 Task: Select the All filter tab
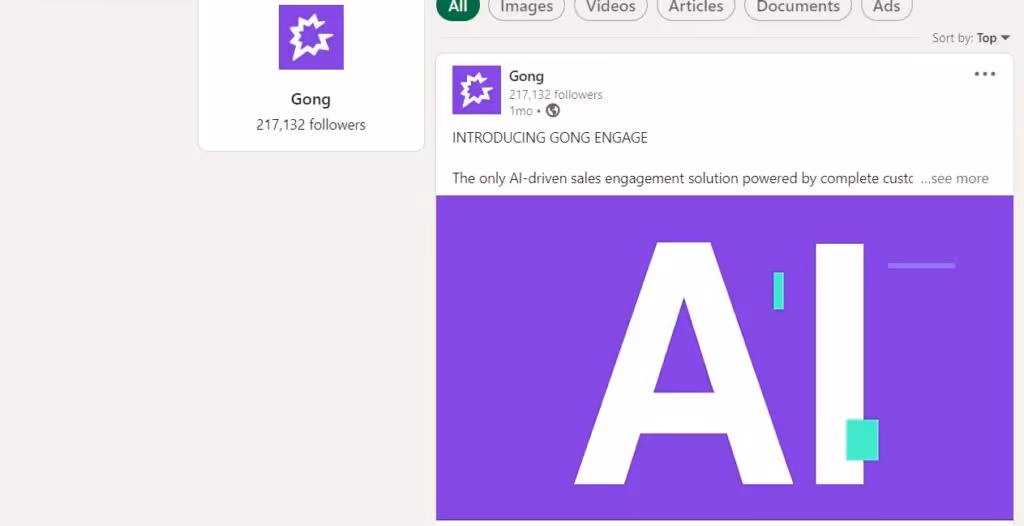coord(458,7)
